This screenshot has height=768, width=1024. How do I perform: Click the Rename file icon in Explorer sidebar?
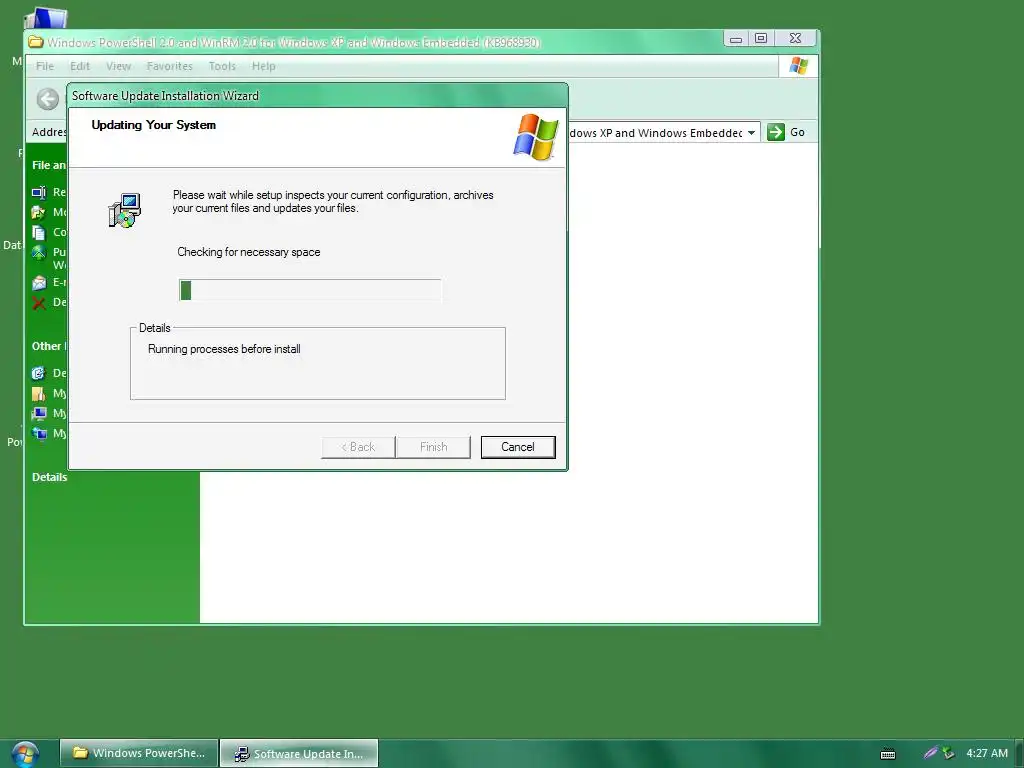click(39, 192)
